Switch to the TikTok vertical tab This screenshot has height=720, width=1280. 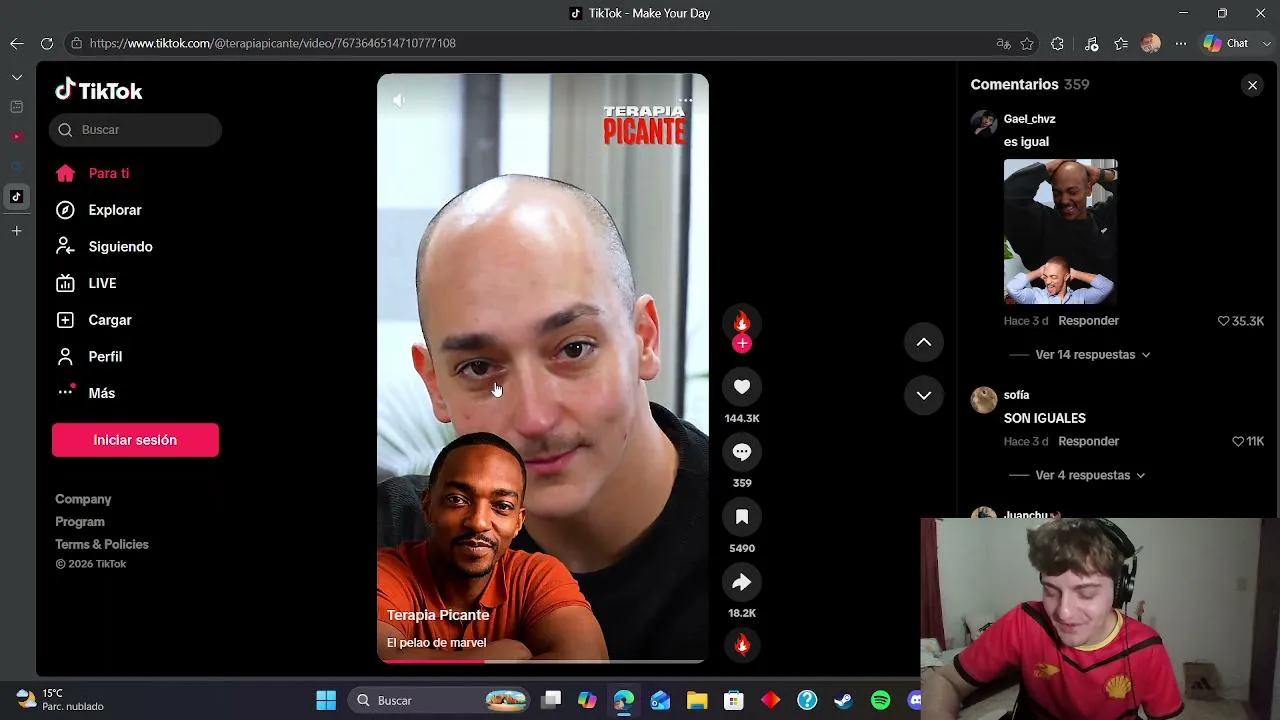pos(16,197)
